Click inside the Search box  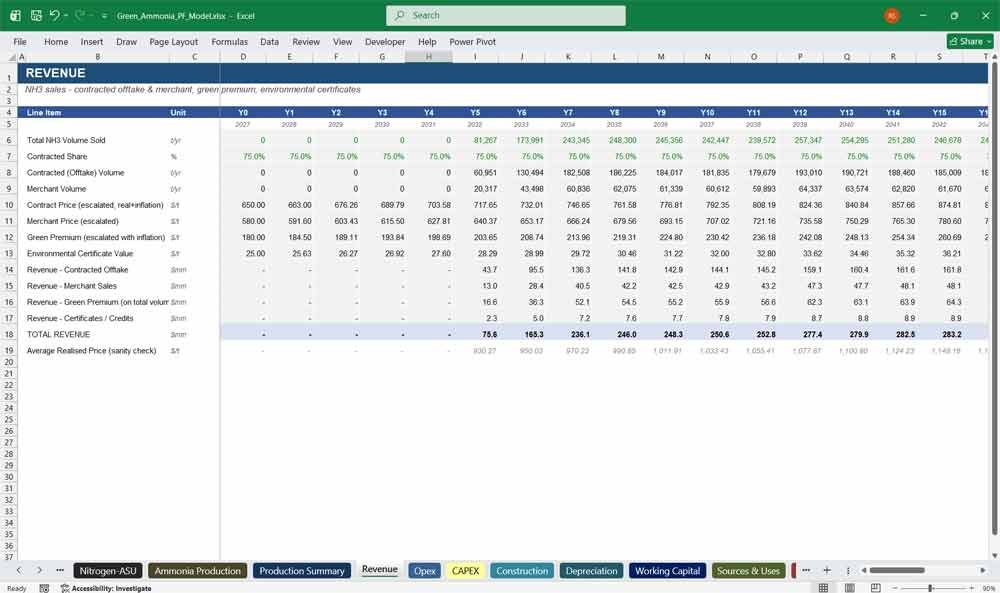tap(506, 15)
